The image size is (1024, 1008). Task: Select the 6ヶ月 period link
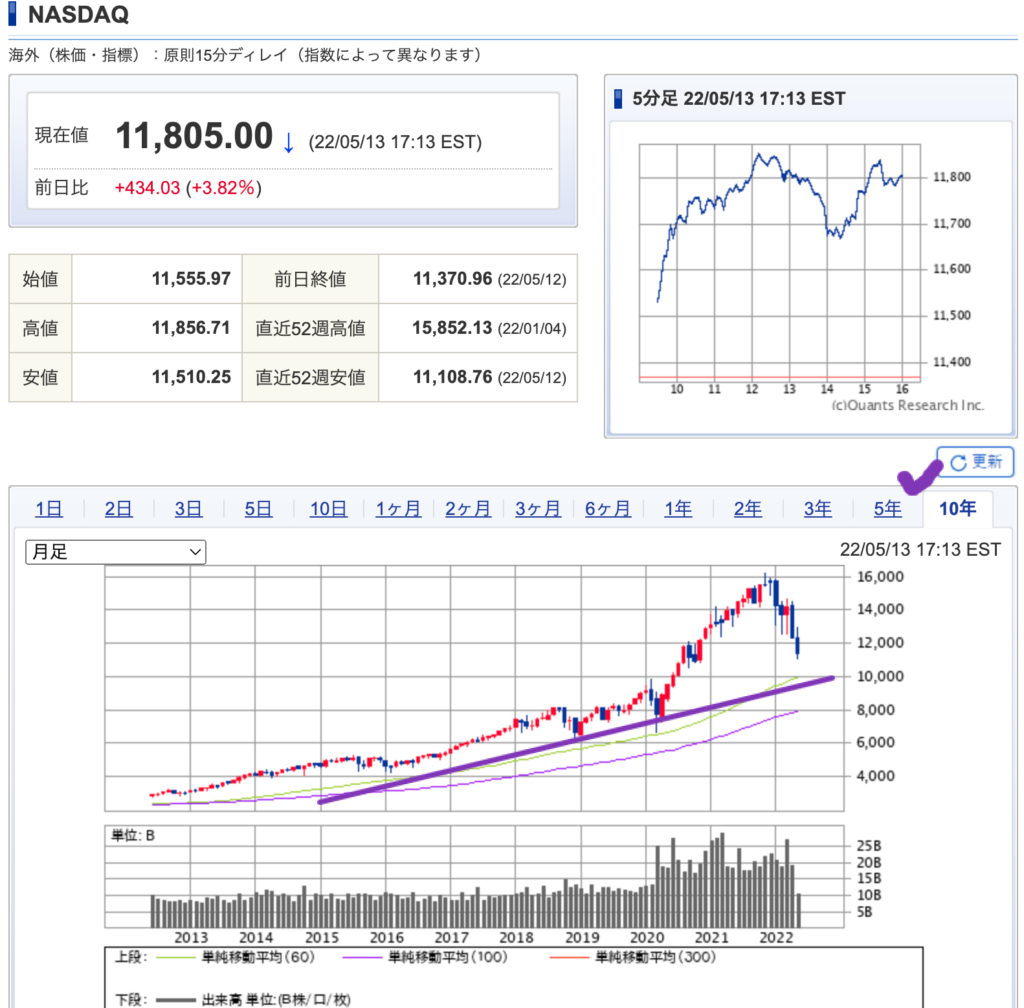click(x=607, y=509)
